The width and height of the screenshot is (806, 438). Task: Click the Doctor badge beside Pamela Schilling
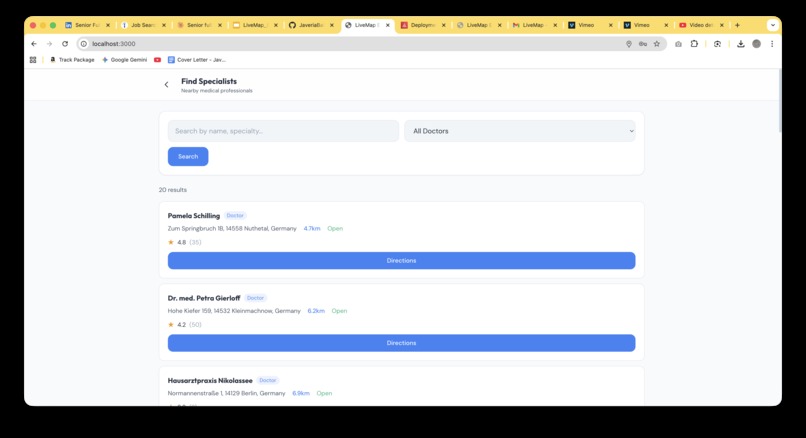[x=235, y=216]
